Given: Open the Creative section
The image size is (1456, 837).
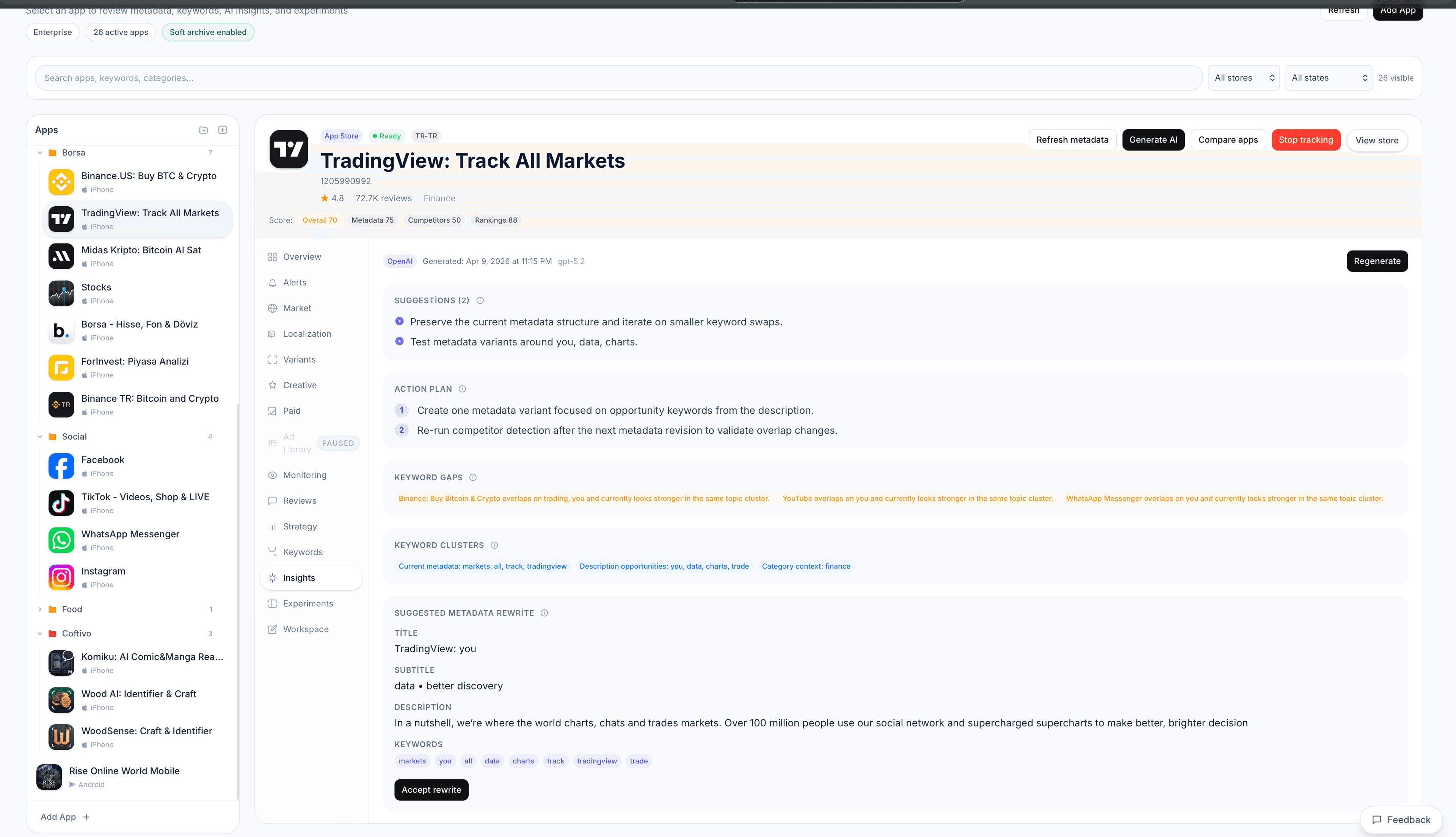Looking at the screenshot, I should click(x=311, y=385).
